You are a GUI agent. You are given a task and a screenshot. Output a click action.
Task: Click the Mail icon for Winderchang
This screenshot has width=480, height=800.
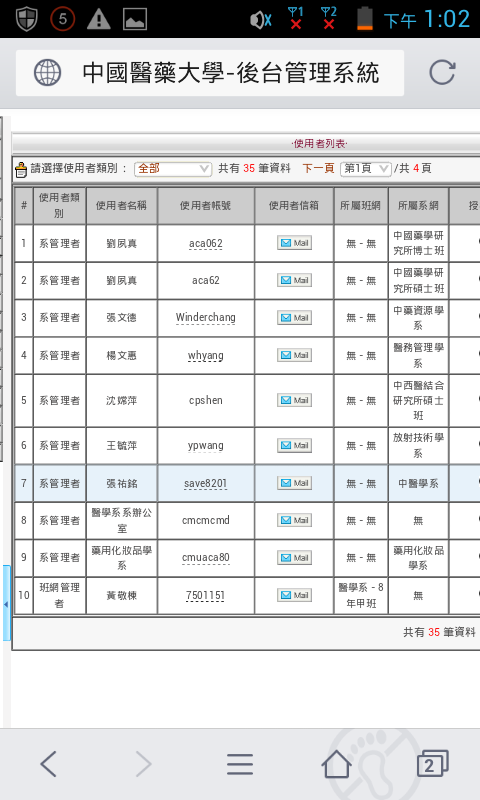pos(294,317)
